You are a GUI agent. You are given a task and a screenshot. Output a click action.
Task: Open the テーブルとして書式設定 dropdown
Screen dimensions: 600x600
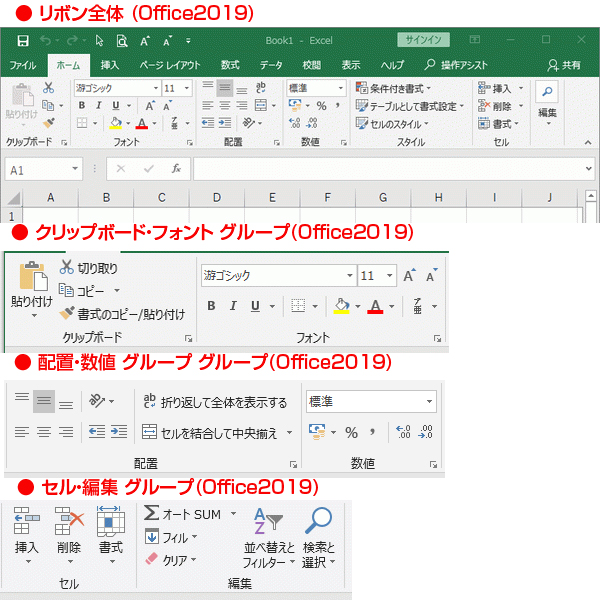(410, 106)
